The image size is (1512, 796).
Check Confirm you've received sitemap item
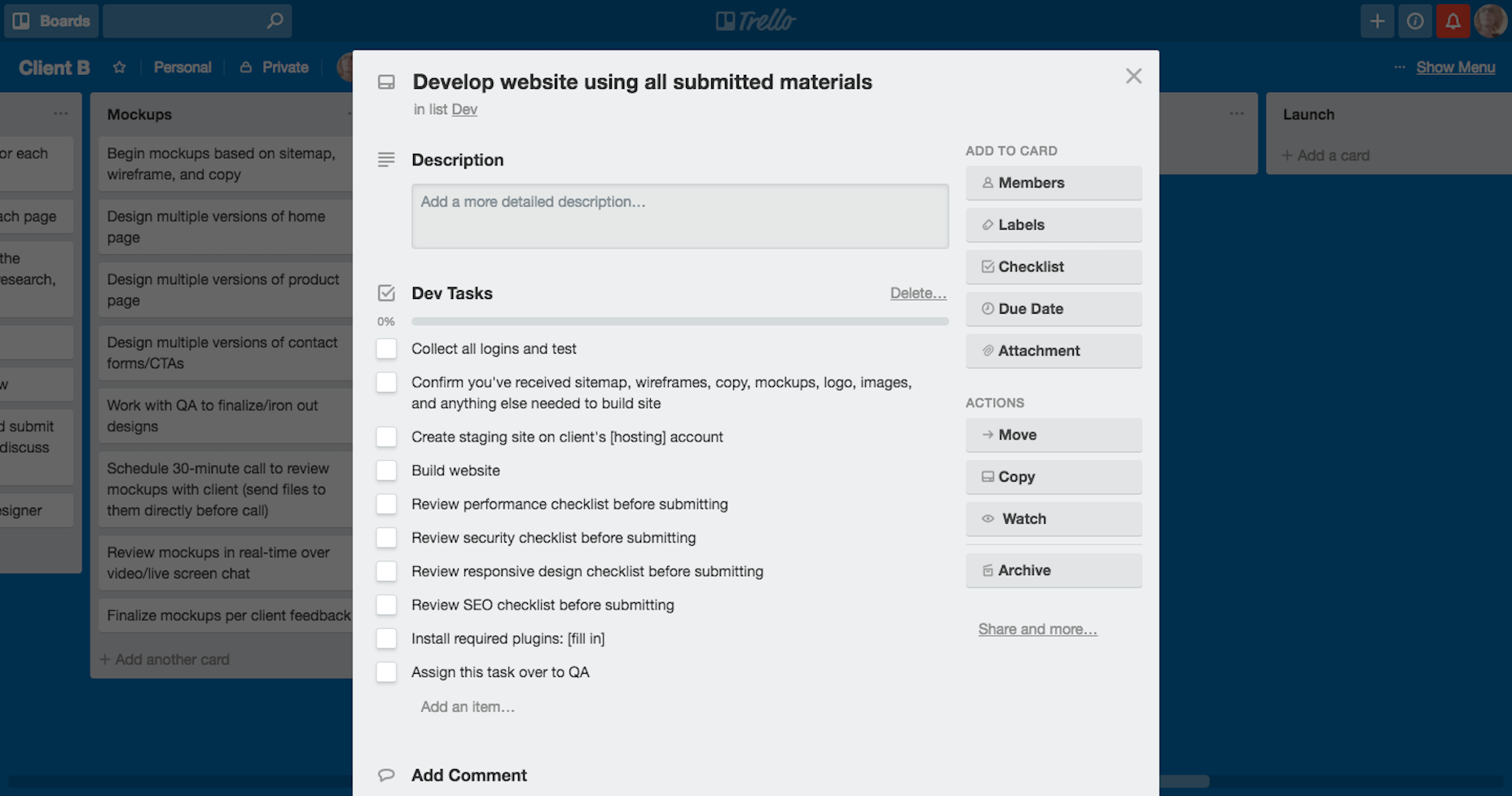coord(386,382)
